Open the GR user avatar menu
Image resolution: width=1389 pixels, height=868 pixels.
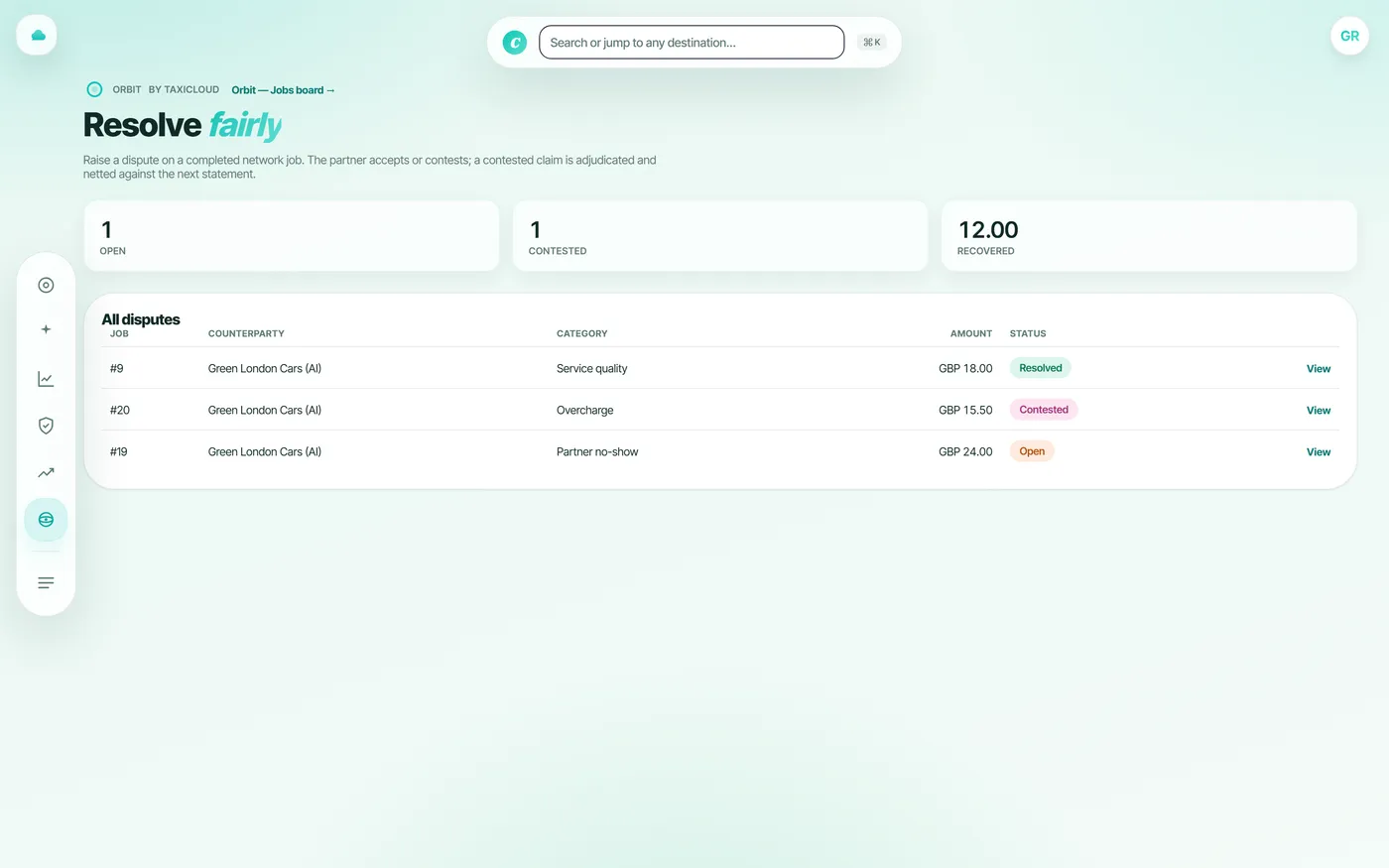tap(1349, 36)
